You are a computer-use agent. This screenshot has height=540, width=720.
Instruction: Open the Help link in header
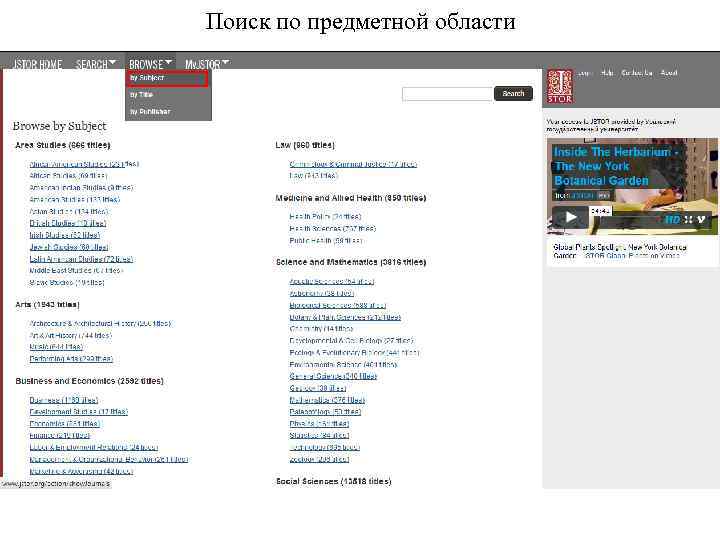[x=607, y=73]
